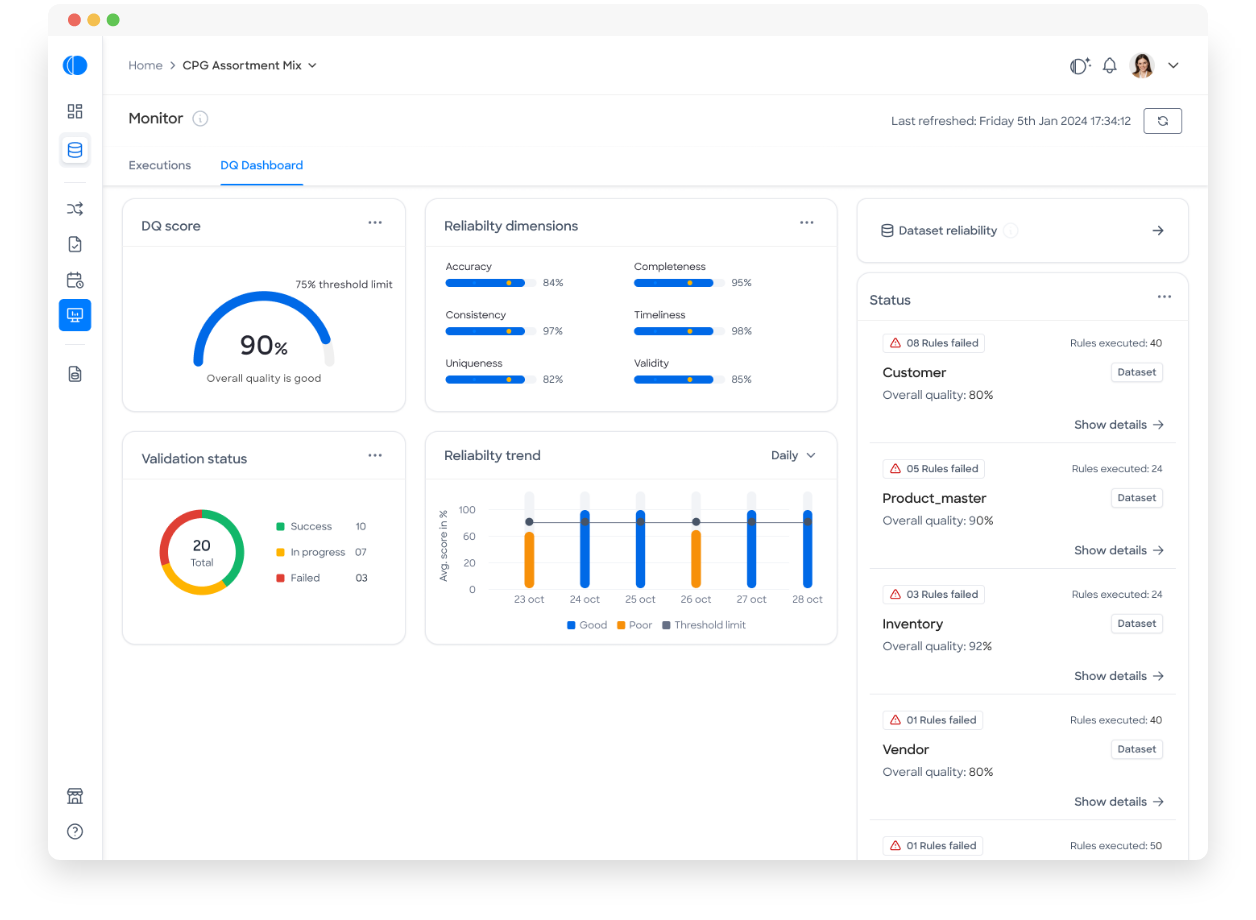
Task: Open the help question mark icon
Action: [75, 831]
